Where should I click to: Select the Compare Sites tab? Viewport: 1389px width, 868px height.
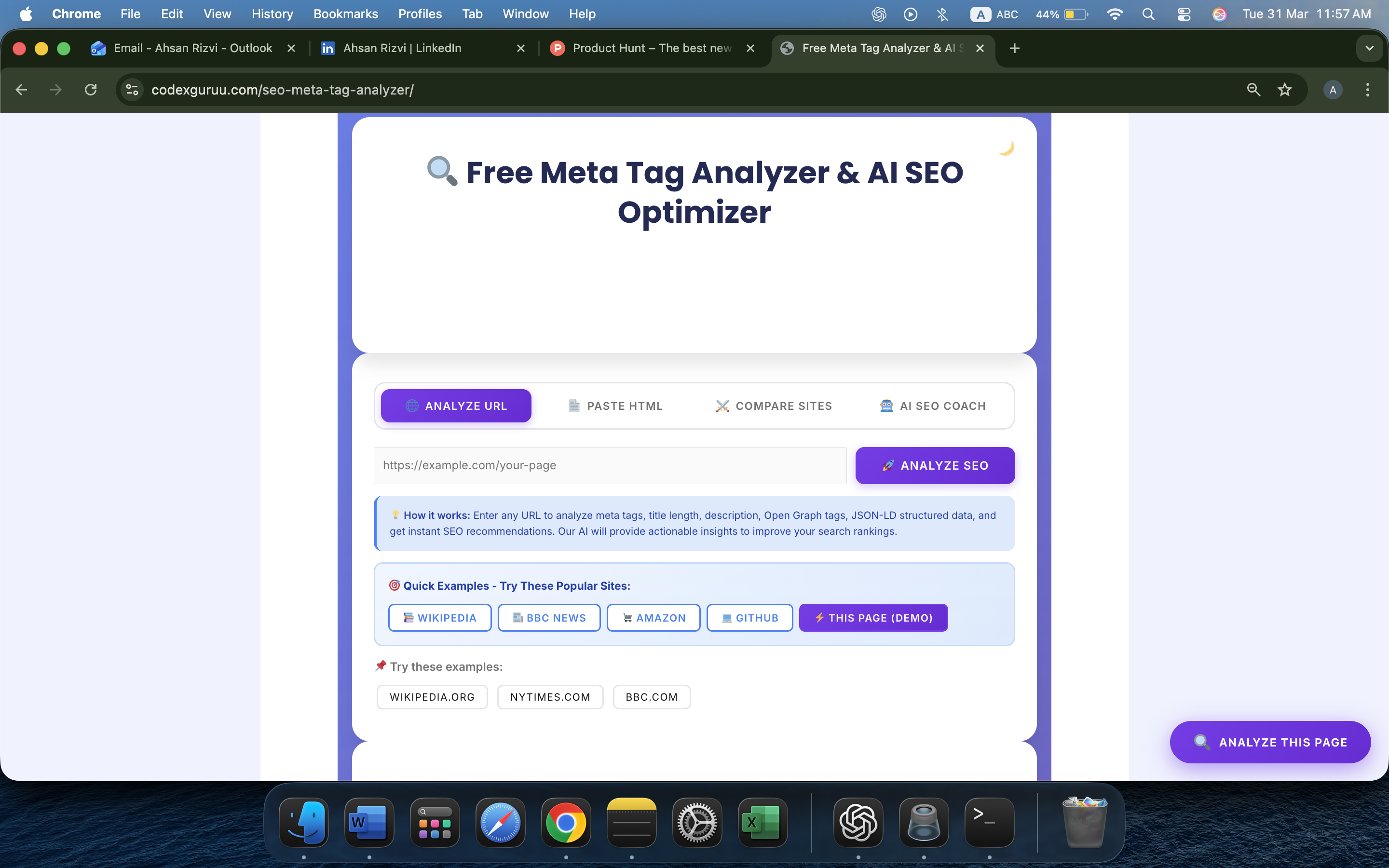[x=774, y=406]
